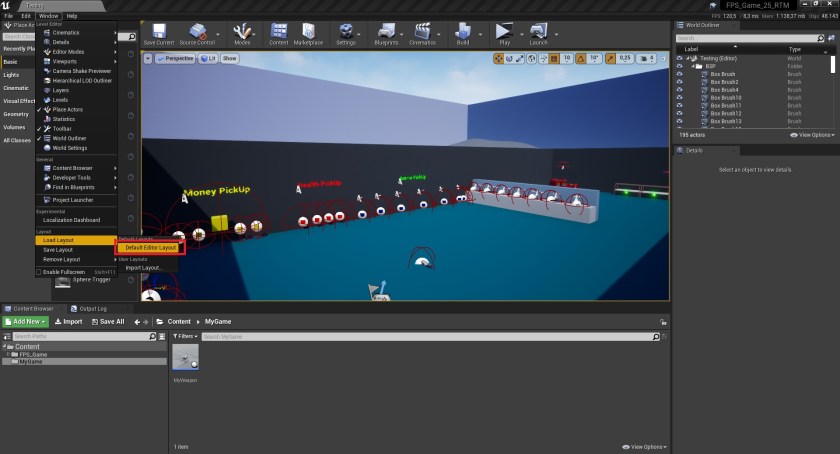Select the MyWeapon asset thumbnail
This screenshot has height=454, width=840.
point(186,358)
